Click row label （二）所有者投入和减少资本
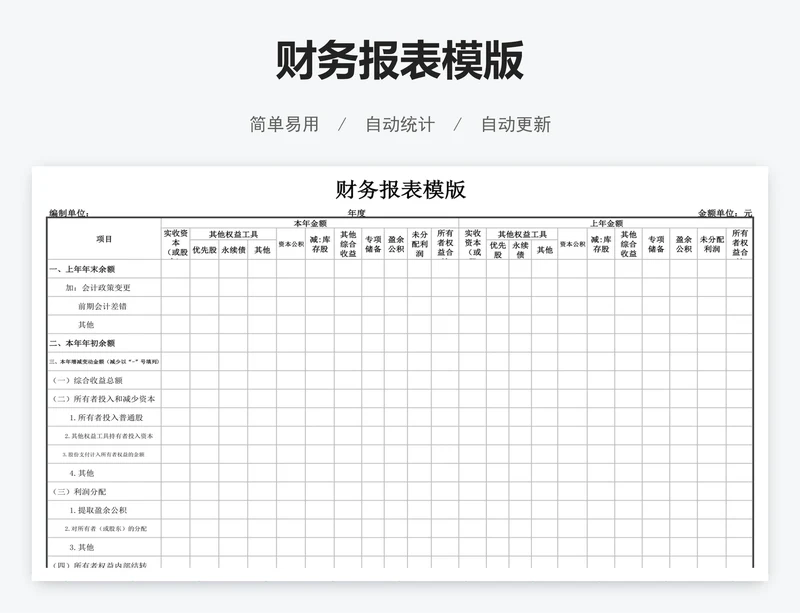Image resolution: width=800 pixels, height=613 pixels. tap(103, 399)
